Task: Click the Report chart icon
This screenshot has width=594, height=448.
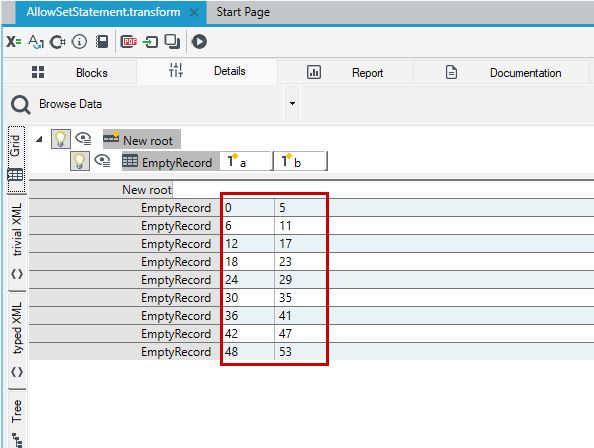Action: point(314,72)
